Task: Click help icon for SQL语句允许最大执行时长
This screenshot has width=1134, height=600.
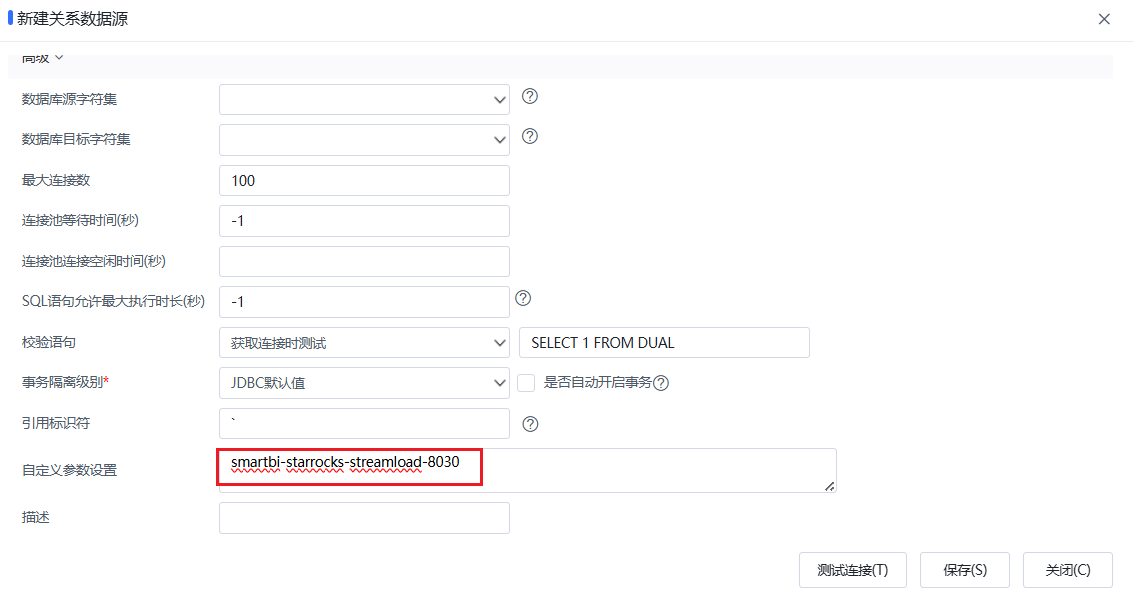Action: coord(523,298)
